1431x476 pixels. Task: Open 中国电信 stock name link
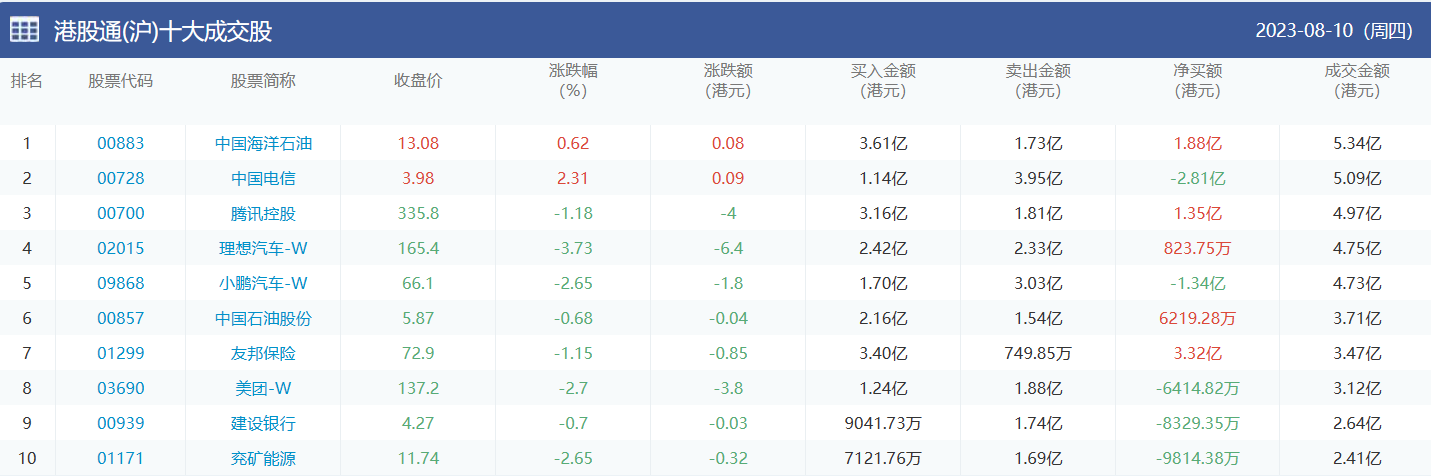tap(263, 178)
